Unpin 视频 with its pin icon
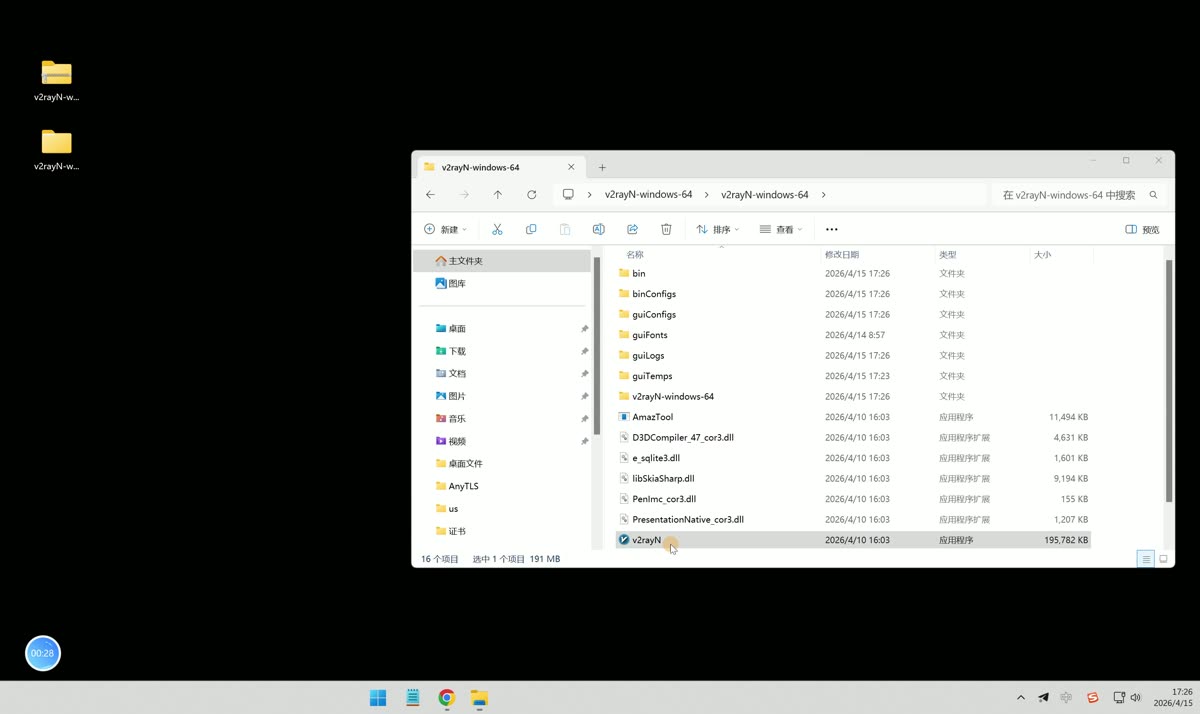This screenshot has width=1200, height=714. point(584,441)
